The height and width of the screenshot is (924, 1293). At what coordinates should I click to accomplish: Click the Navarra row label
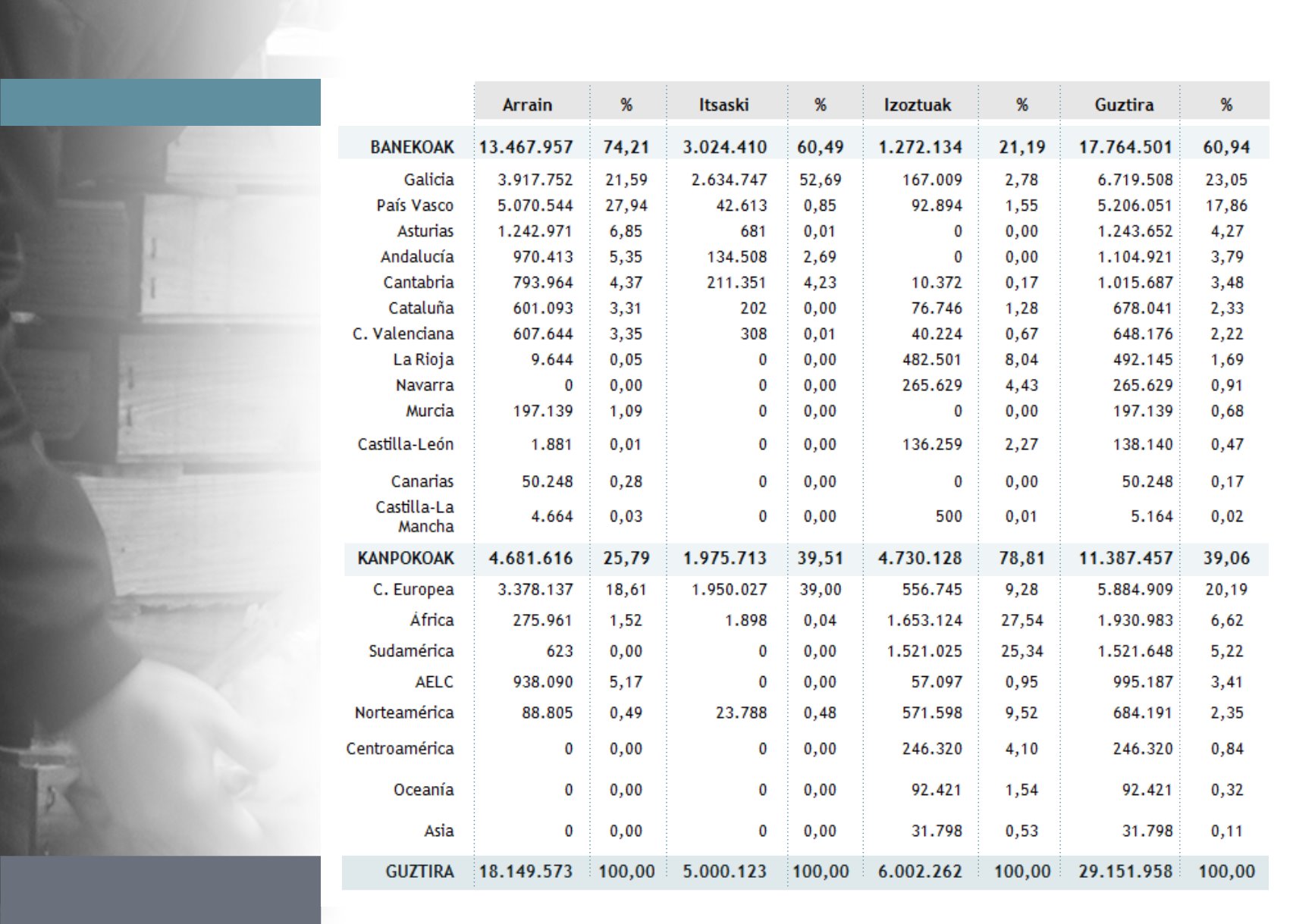[425, 386]
